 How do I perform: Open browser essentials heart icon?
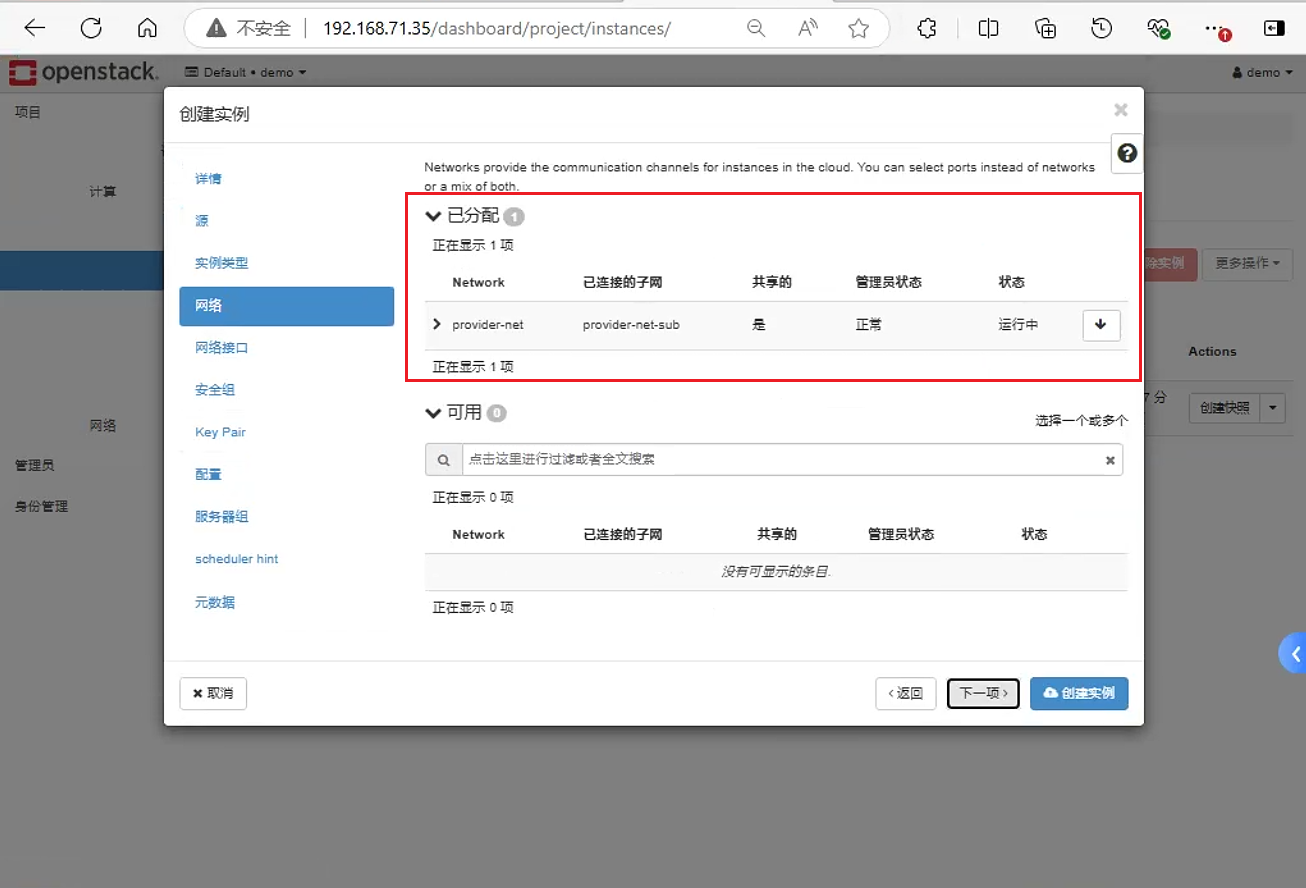coord(1159,28)
